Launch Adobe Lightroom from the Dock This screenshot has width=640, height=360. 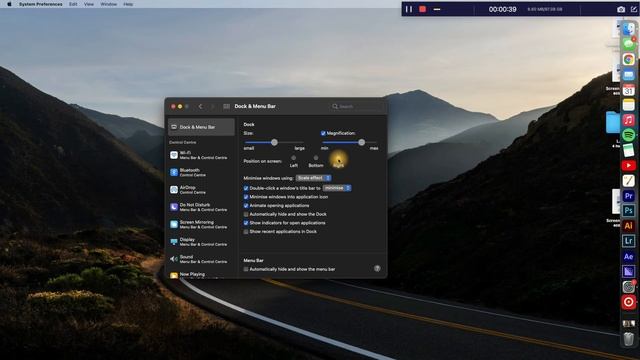[629, 241]
